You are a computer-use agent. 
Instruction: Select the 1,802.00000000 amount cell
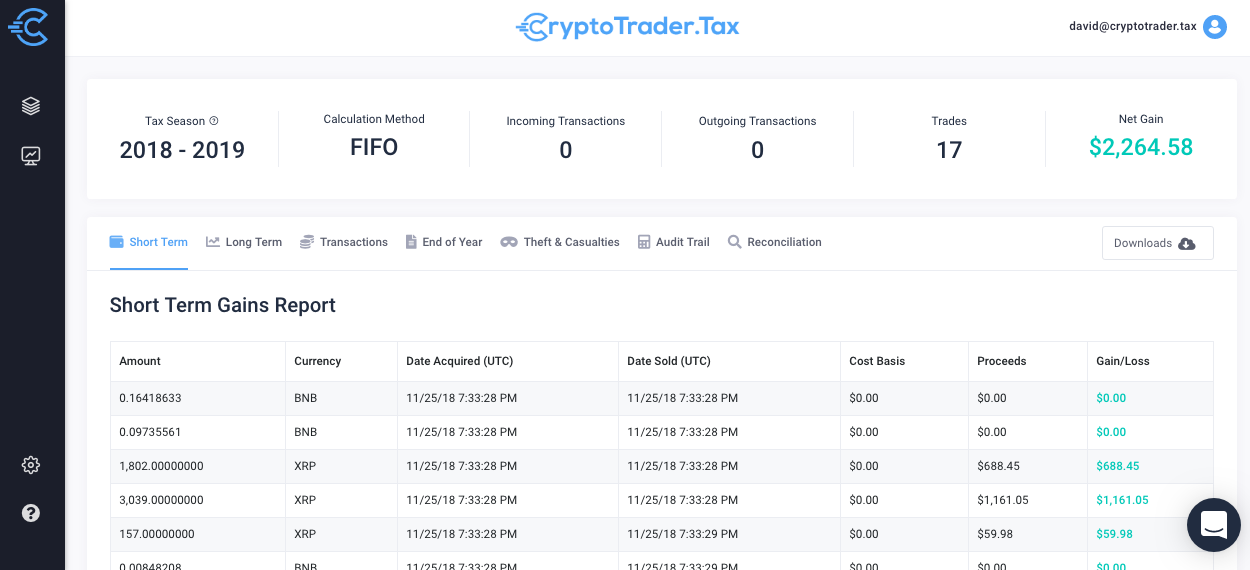click(198, 466)
